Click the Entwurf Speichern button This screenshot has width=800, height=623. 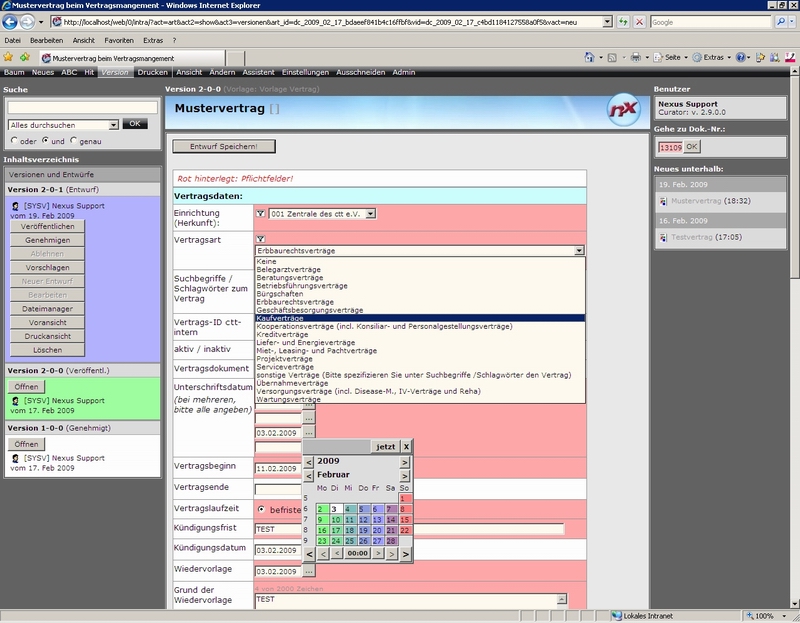tap(224, 146)
